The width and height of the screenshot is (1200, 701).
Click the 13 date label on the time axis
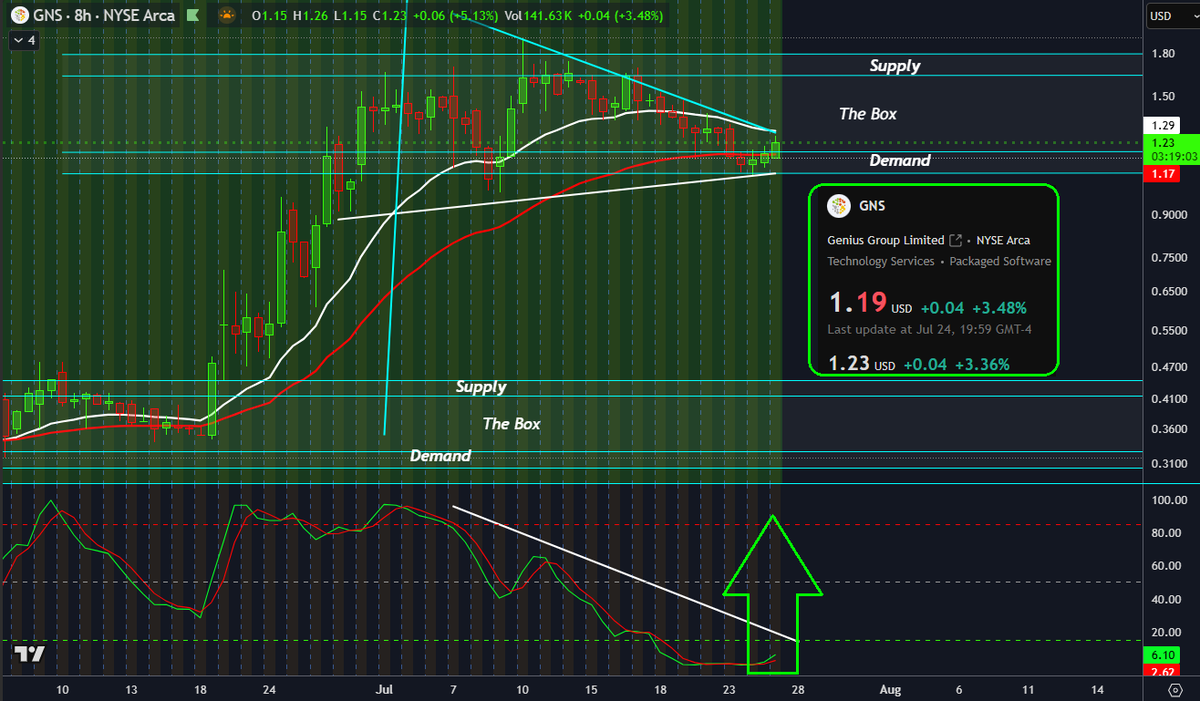(131, 690)
